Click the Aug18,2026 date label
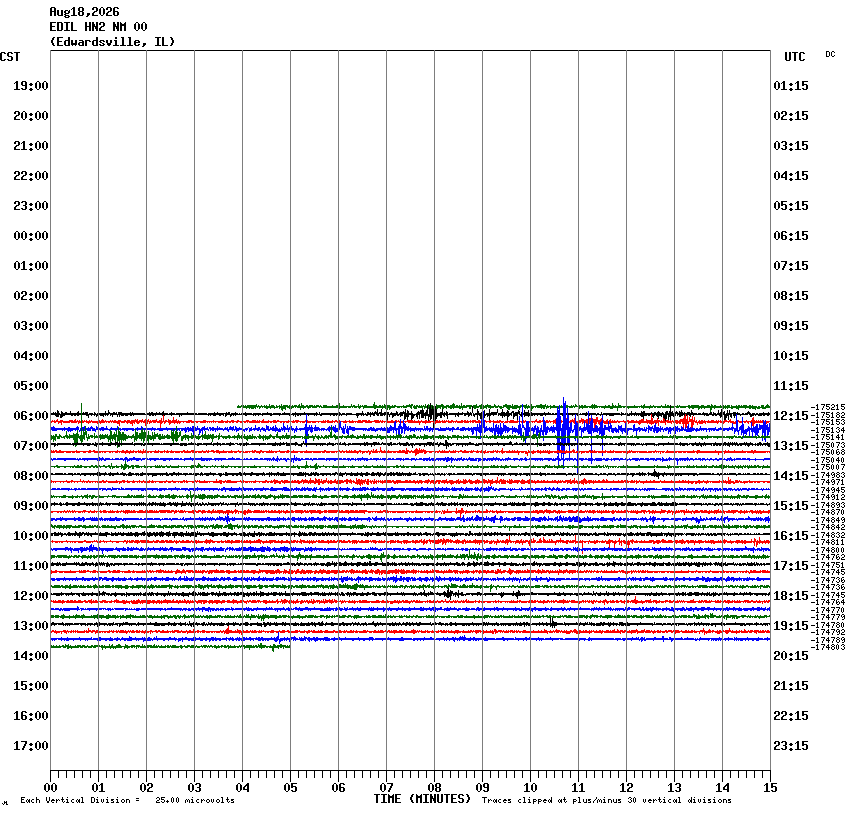The image size is (850, 814). (x=84, y=11)
